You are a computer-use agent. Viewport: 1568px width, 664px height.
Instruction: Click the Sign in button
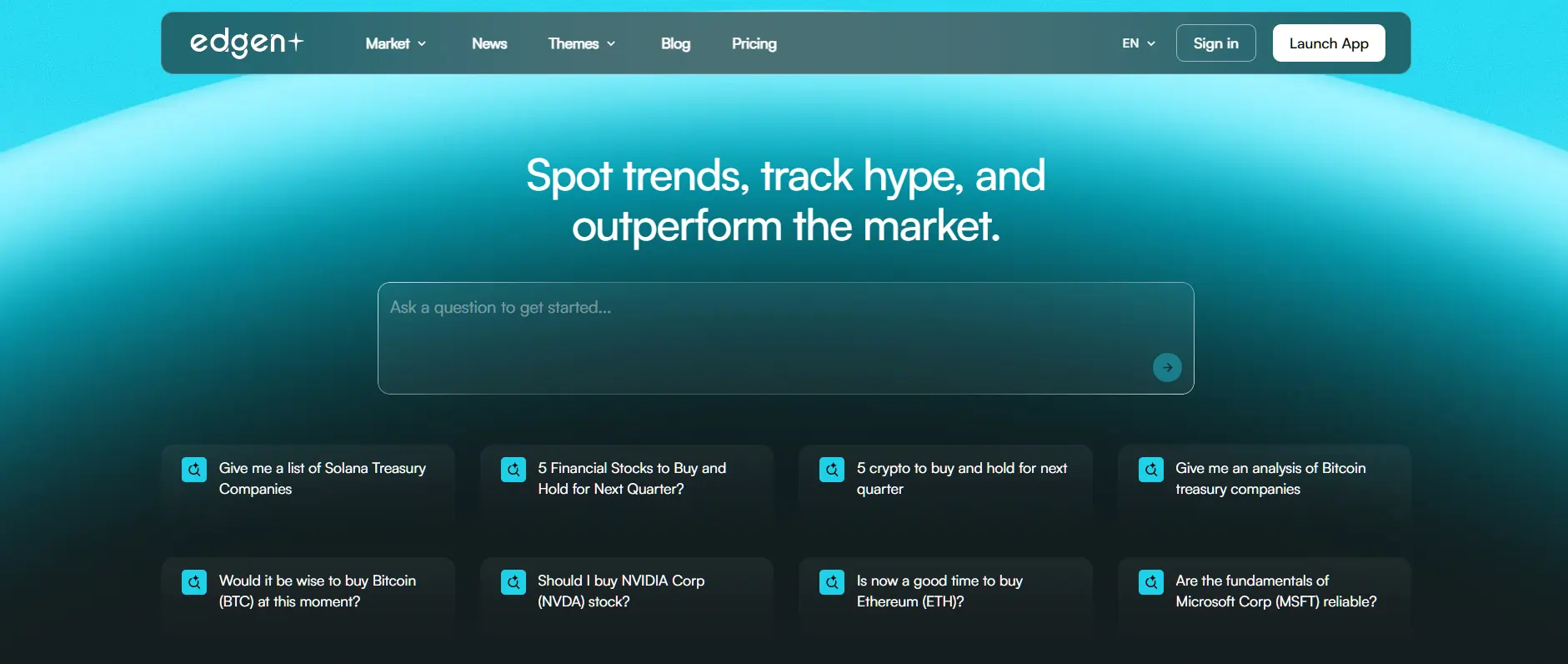pyautogui.click(x=1215, y=43)
